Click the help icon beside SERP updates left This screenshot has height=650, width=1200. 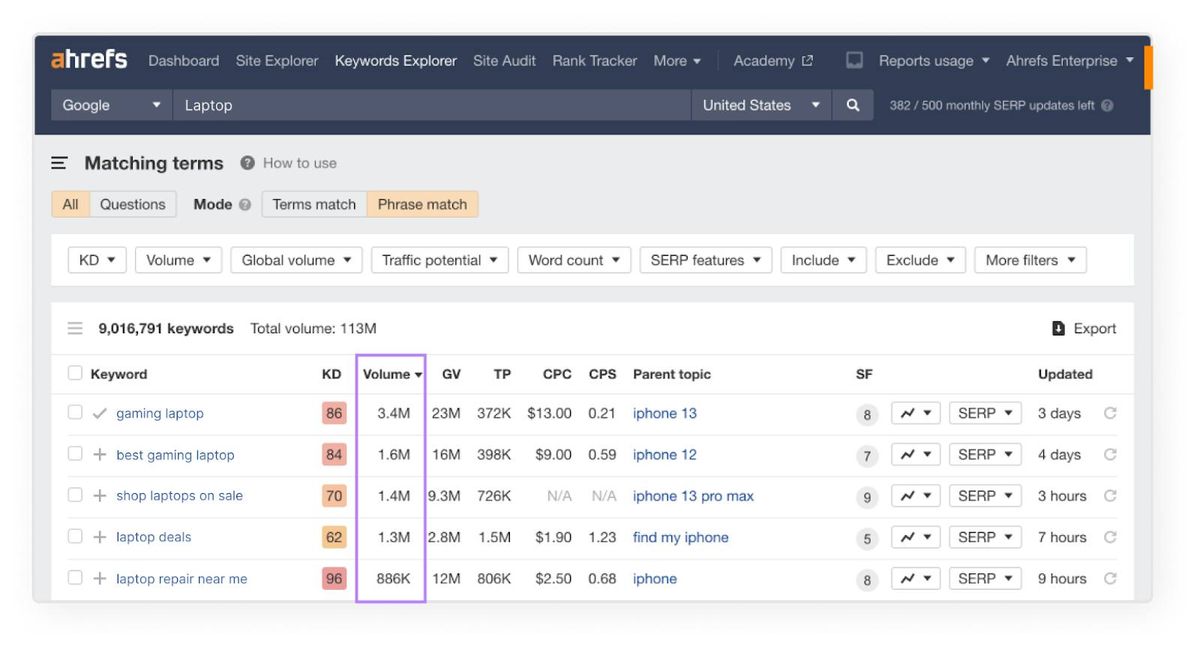pyautogui.click(x=1107, y=105)
